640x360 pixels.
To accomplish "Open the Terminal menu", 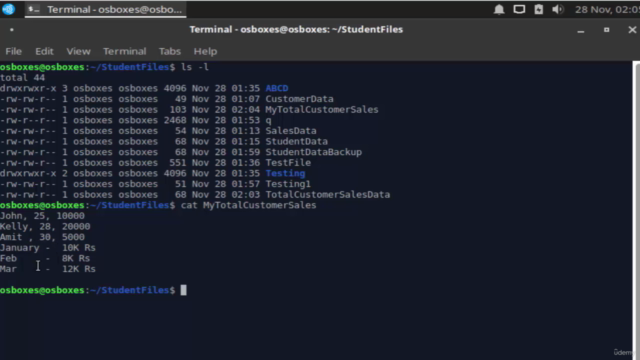I will (124, 51).
